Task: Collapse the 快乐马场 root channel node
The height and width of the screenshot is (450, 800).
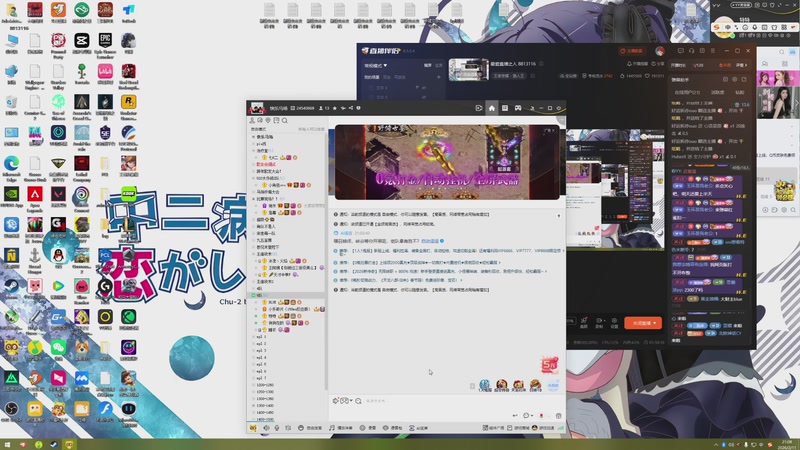Action: click(x=254, y=137)
